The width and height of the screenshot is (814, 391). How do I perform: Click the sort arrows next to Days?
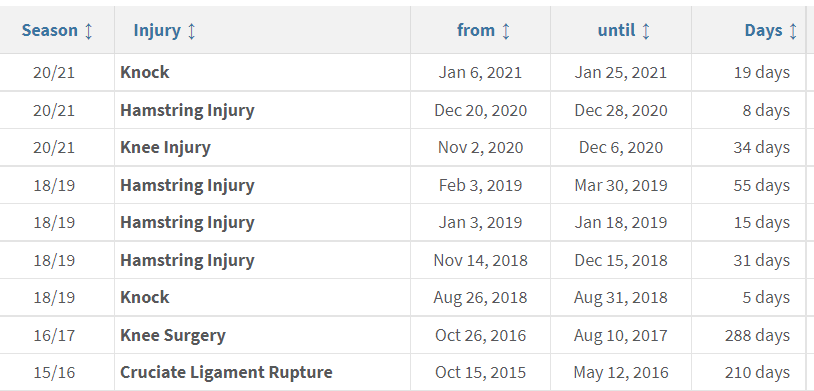point(793,31)
